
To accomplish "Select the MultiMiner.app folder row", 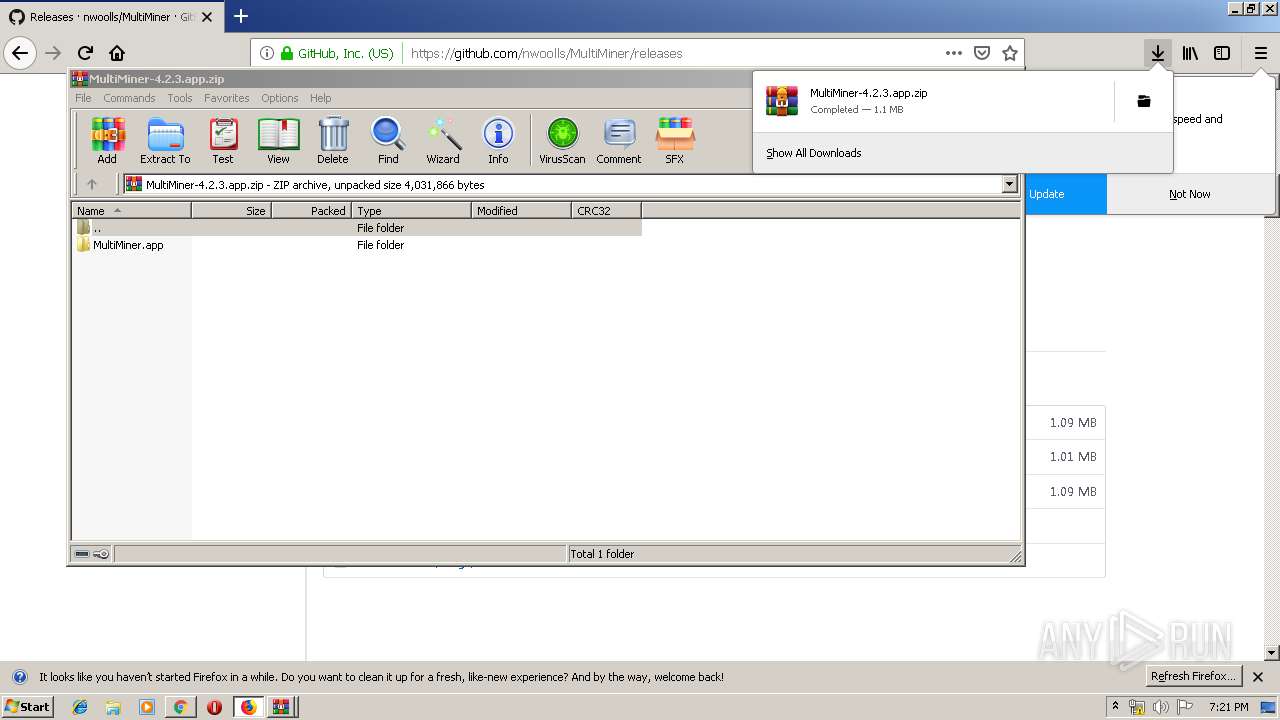I will (x=357, y=245).
